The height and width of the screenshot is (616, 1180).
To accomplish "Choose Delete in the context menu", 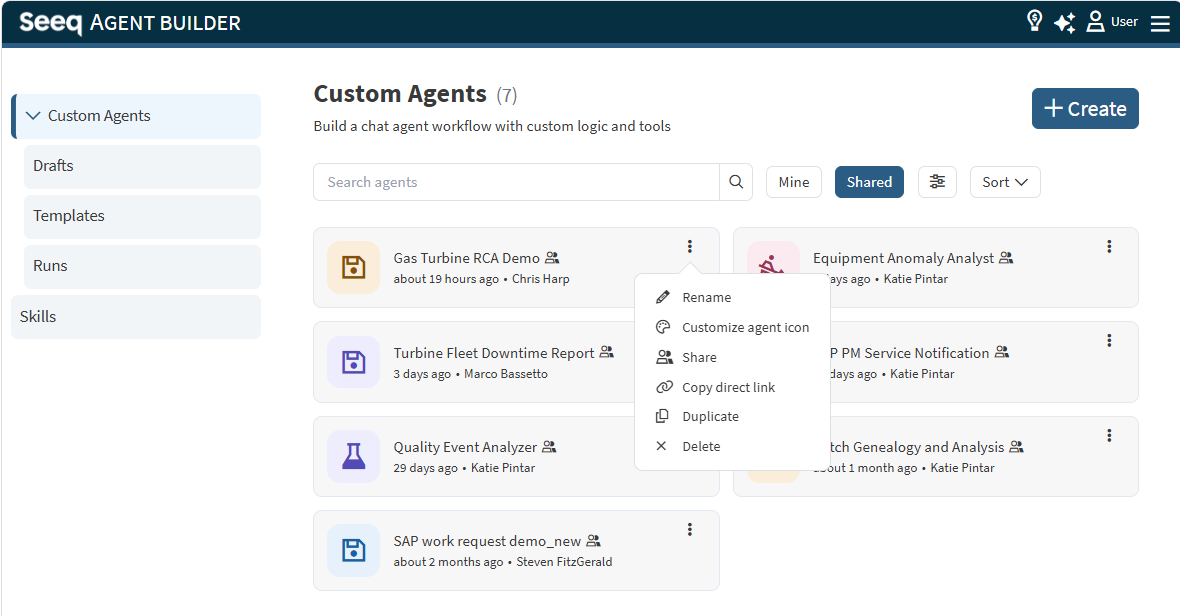I will (x=732, y=446).
